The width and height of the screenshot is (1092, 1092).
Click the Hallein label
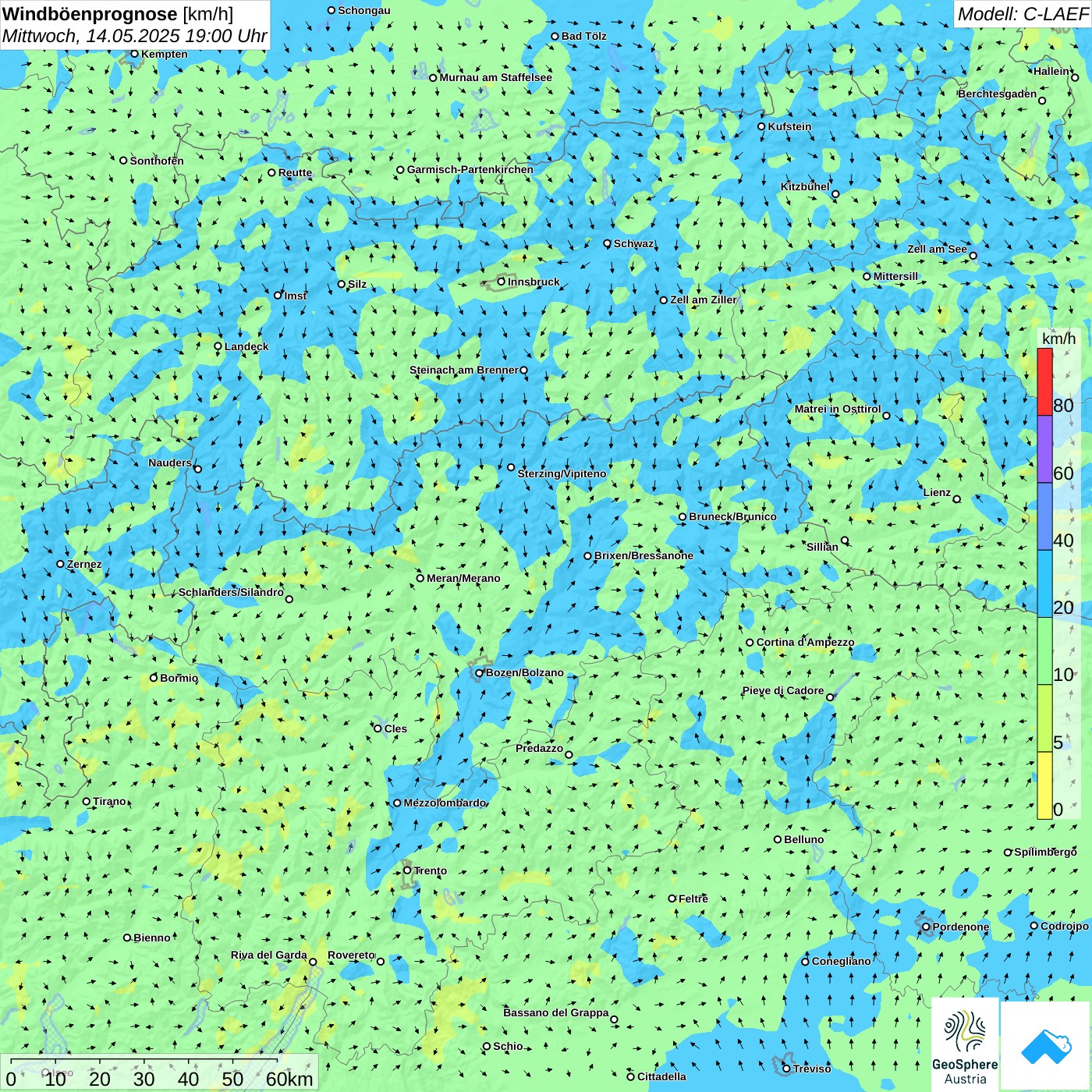tap(1052, 71)
